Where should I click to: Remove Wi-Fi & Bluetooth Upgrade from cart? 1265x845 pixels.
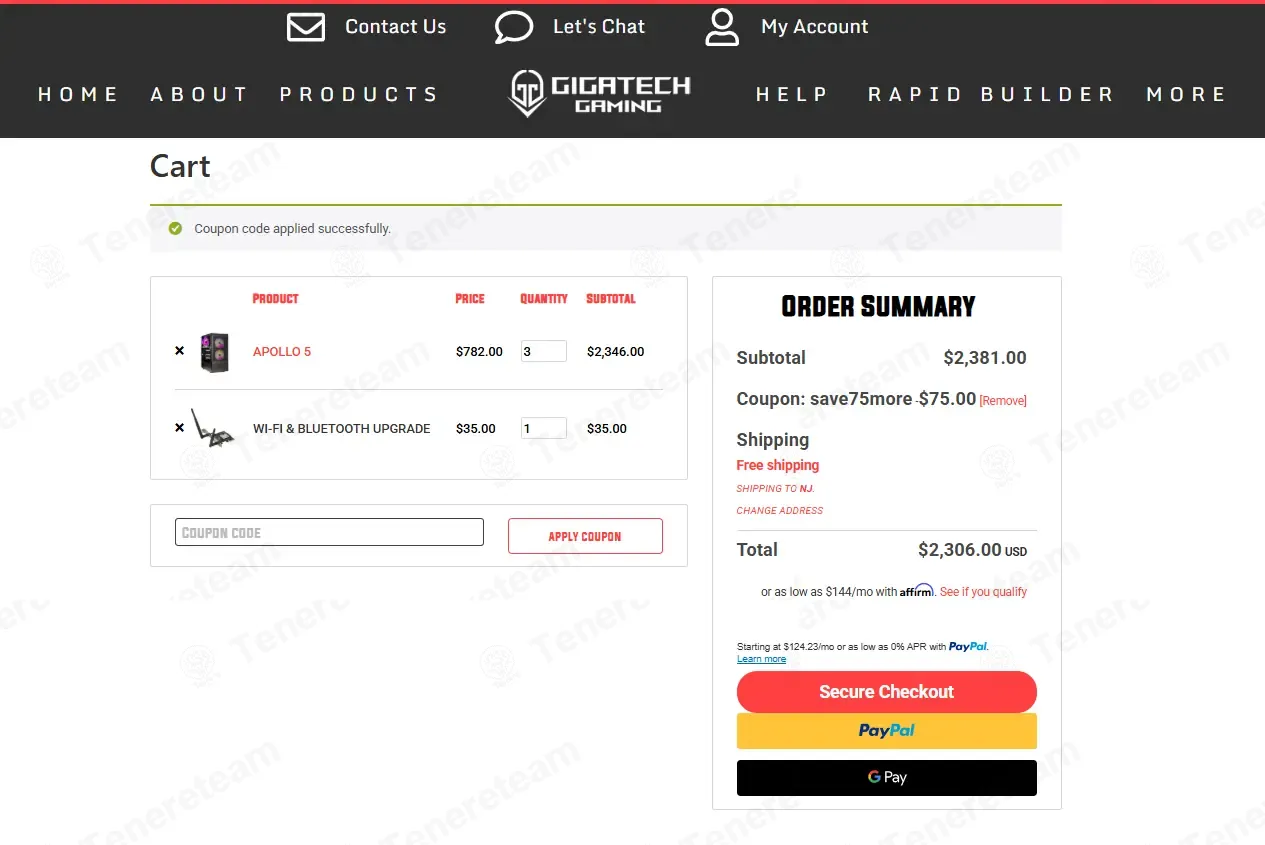(180, 428)
